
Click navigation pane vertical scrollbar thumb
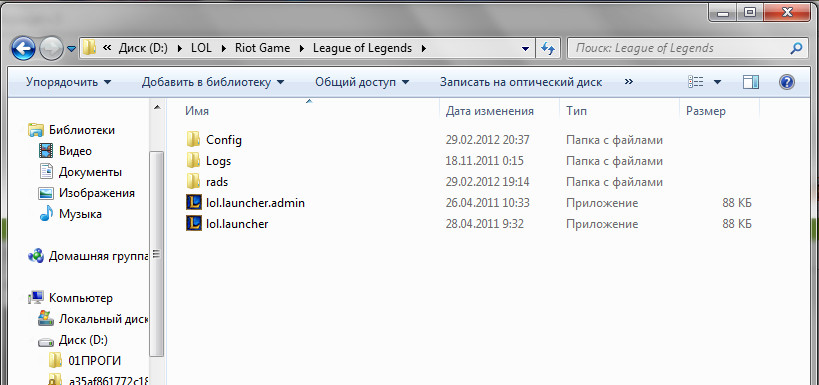coord(157,255)
